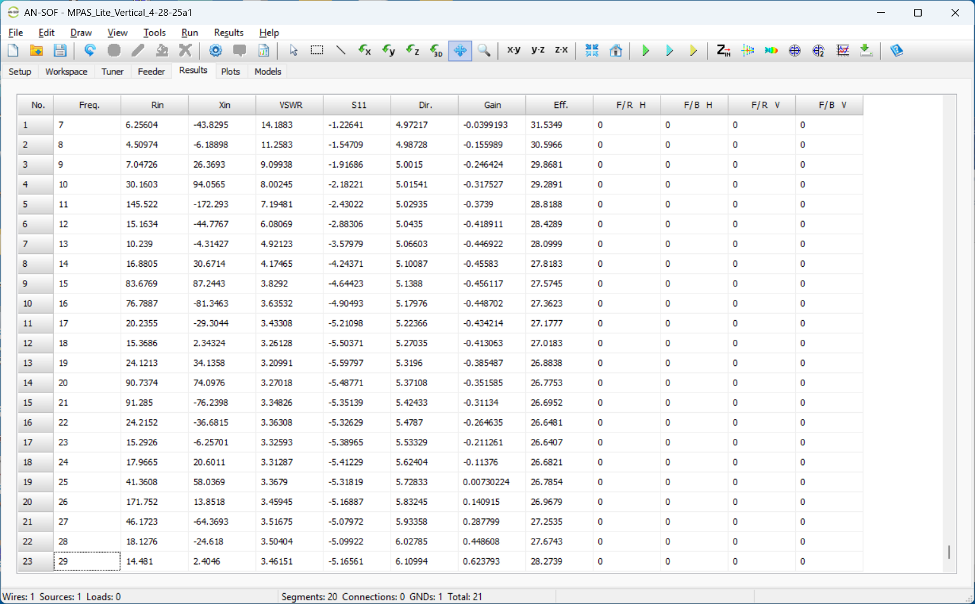
Task: Open the Run menu
Action: tap(190, 32)
